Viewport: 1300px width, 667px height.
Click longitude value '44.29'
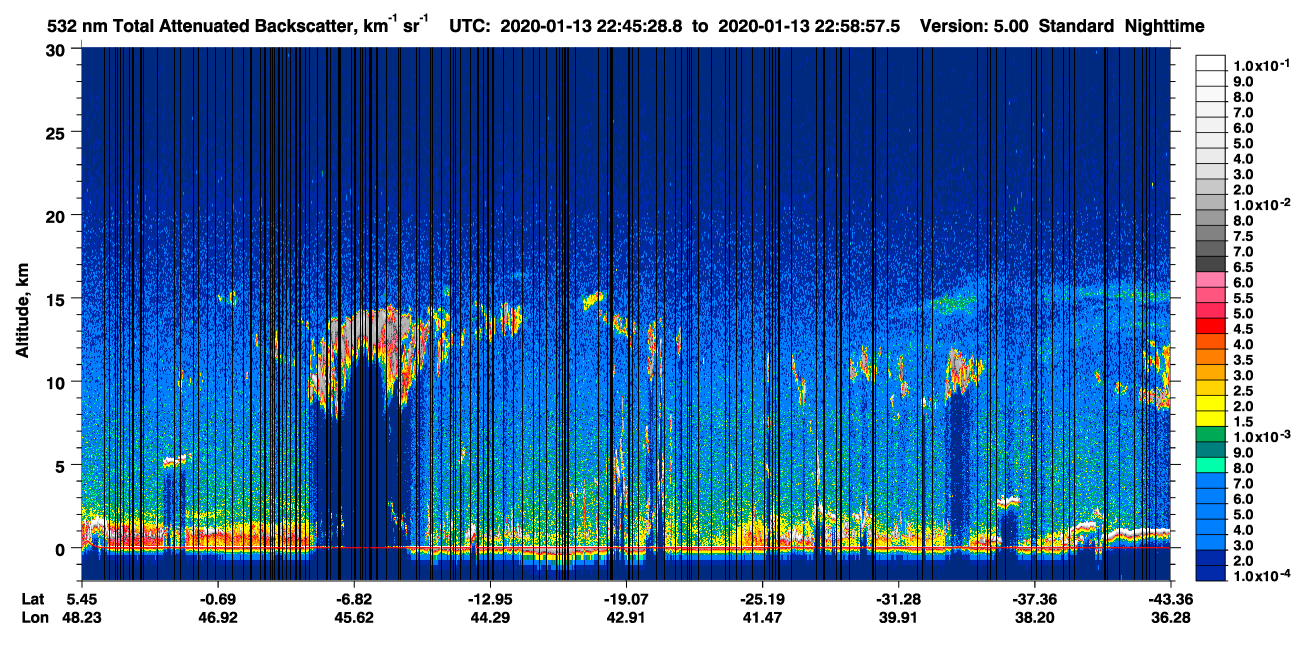point(490,618)
